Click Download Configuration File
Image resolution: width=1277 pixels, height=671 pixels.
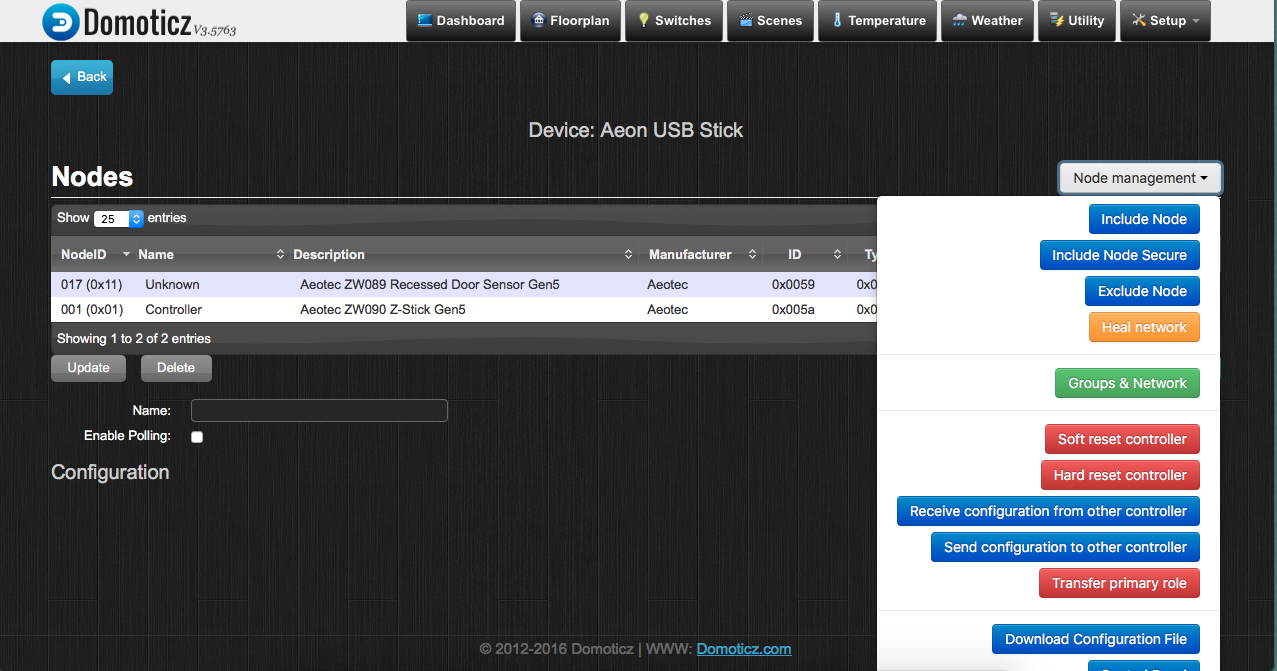point(1096,639)
